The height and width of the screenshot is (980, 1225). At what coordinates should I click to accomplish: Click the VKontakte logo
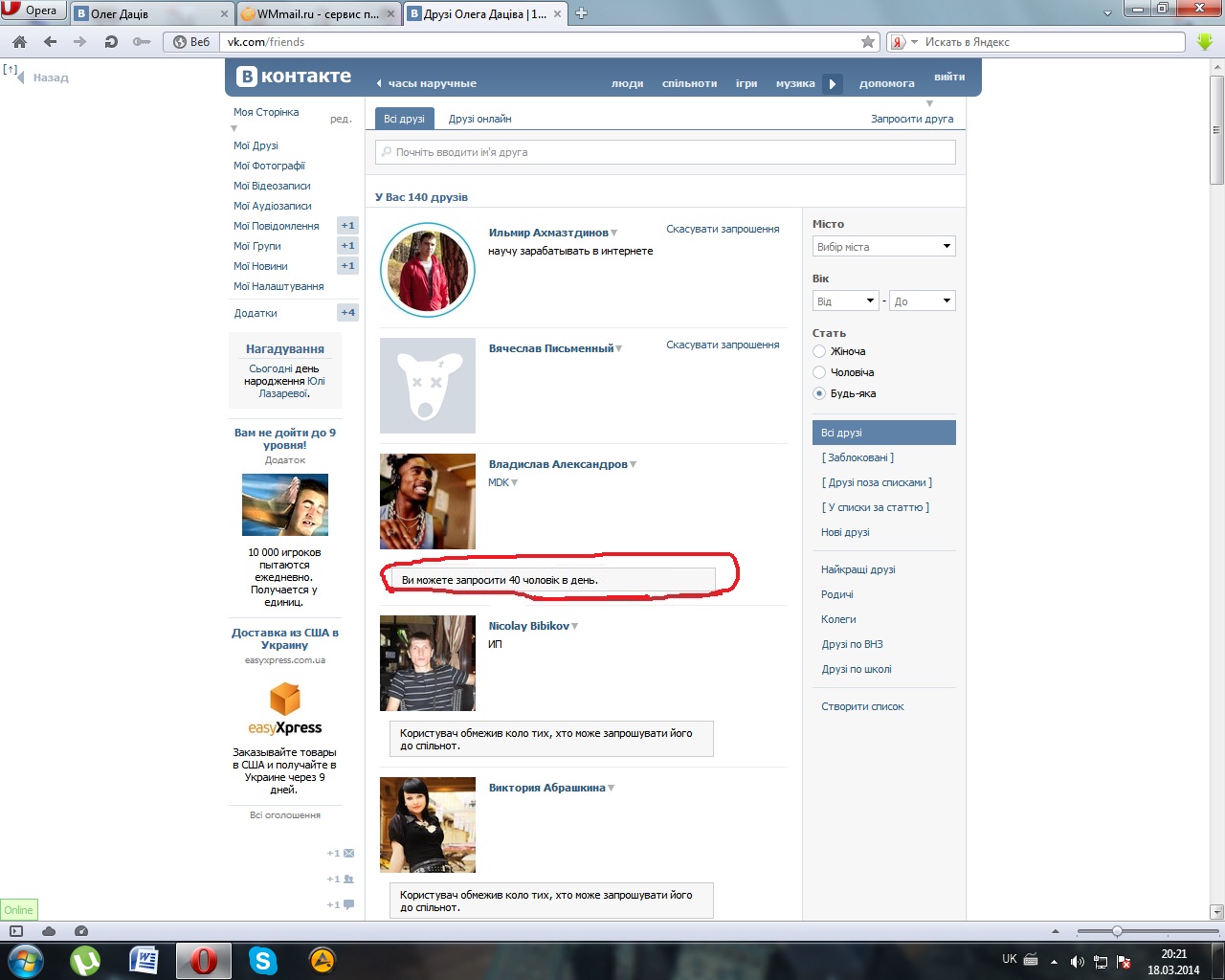295,77
